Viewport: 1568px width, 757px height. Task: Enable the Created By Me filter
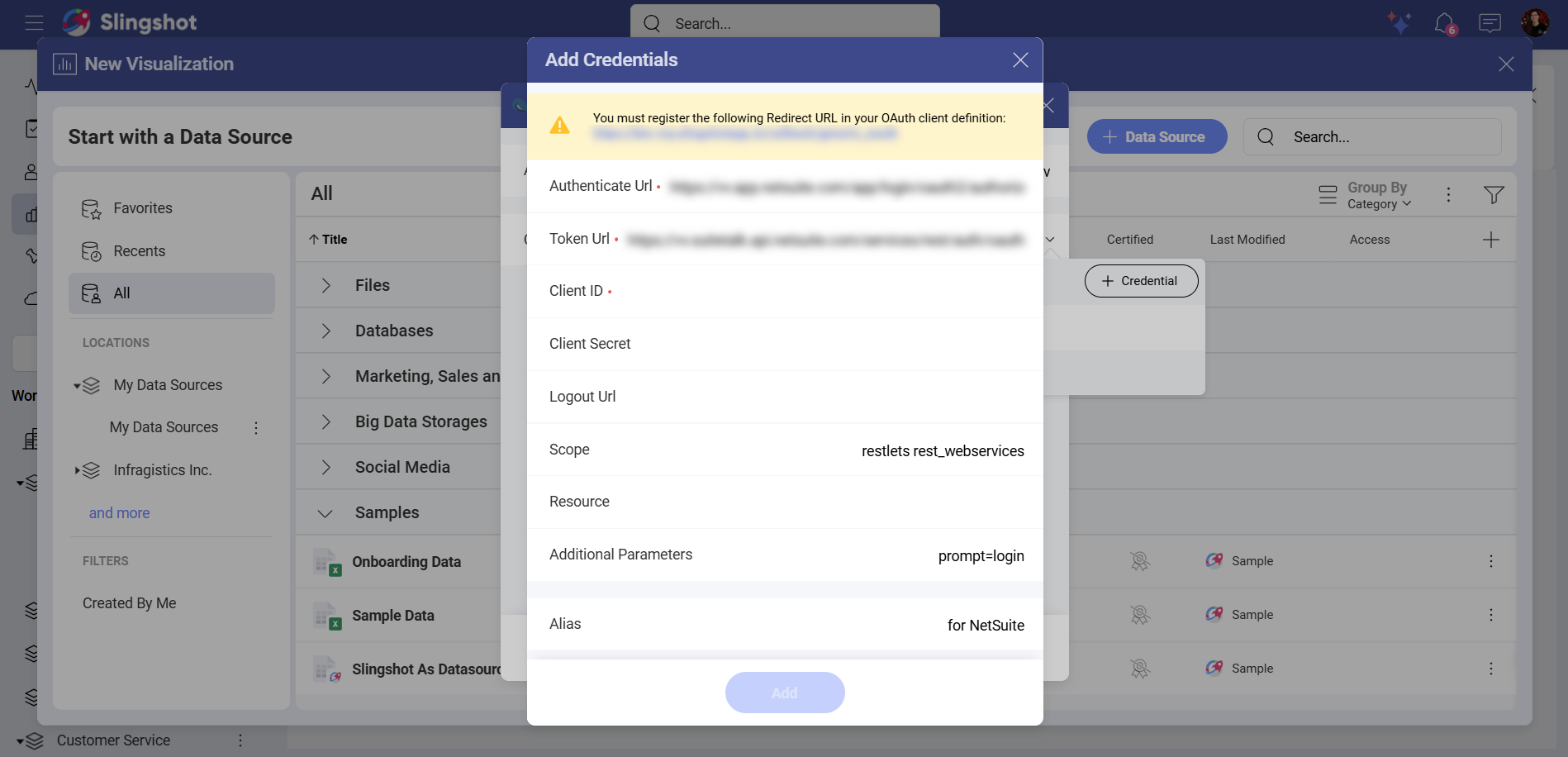(129, 602)
